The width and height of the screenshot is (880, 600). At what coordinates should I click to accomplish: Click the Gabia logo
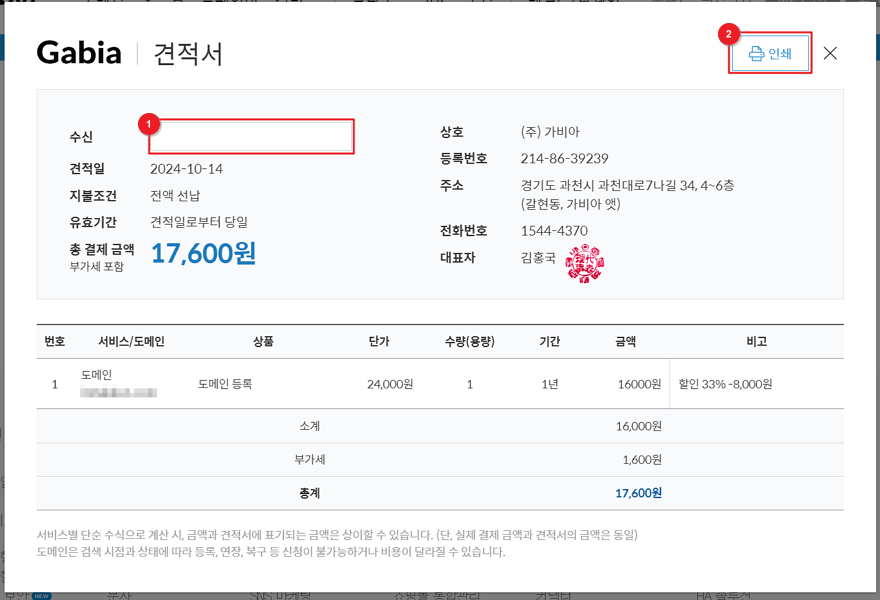(79, 53)
